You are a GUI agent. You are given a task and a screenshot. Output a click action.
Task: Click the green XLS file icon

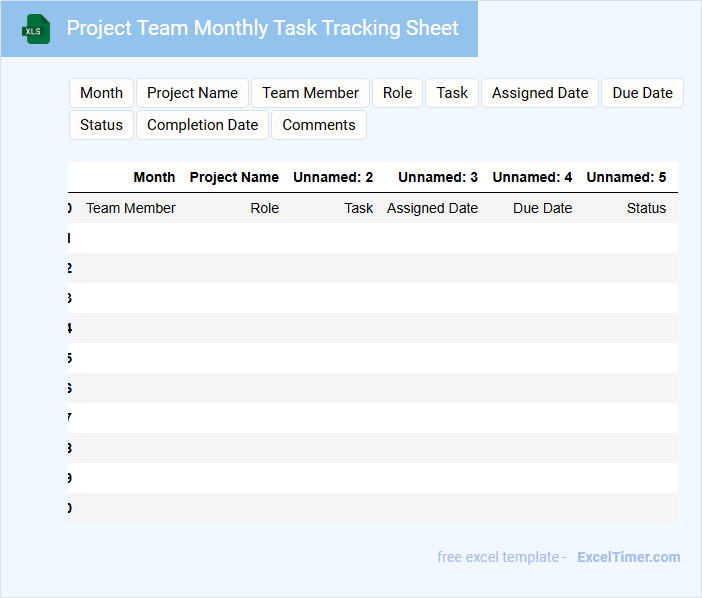tap(37, 29)
